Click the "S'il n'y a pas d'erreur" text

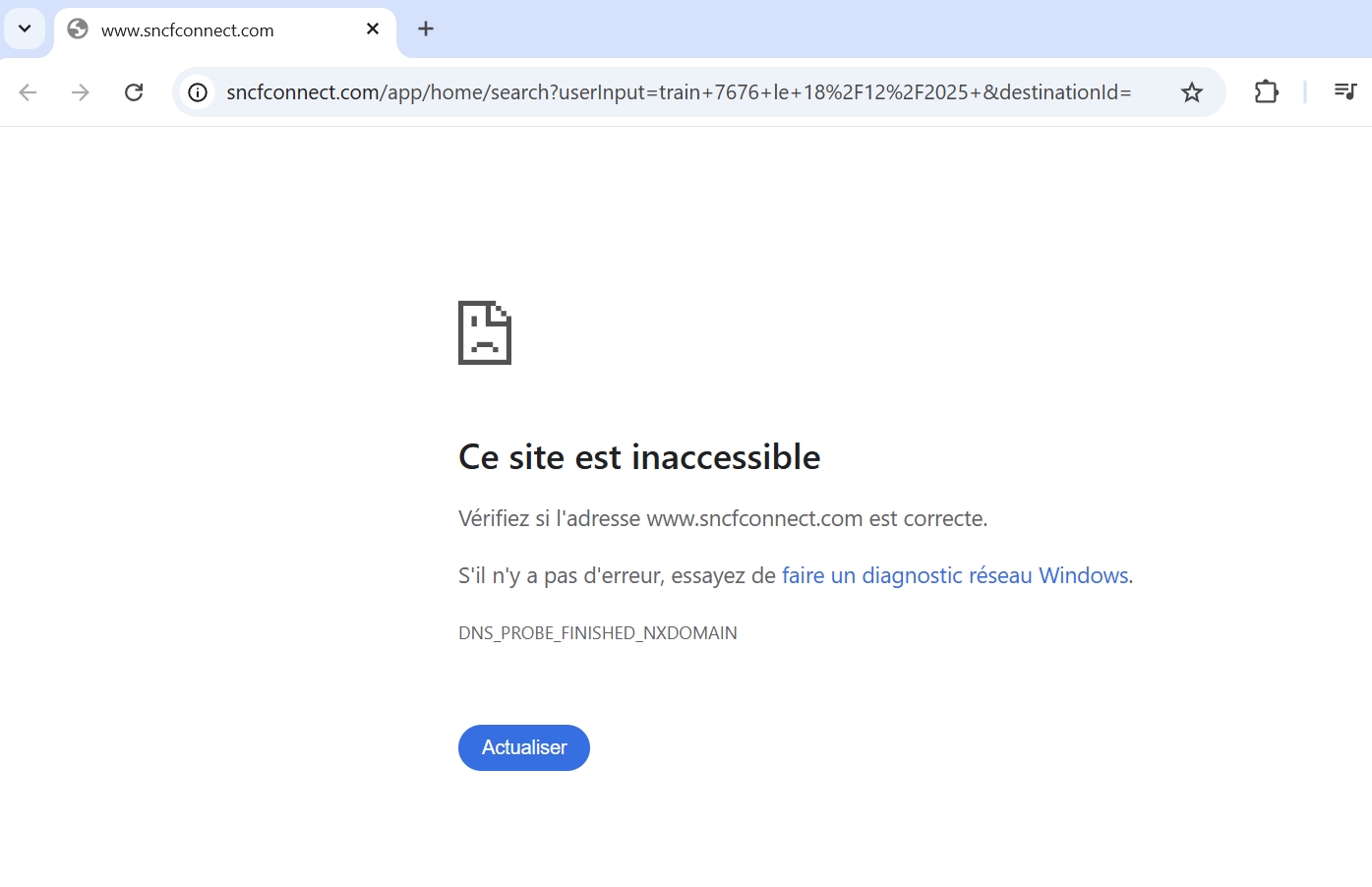(617, 575)
